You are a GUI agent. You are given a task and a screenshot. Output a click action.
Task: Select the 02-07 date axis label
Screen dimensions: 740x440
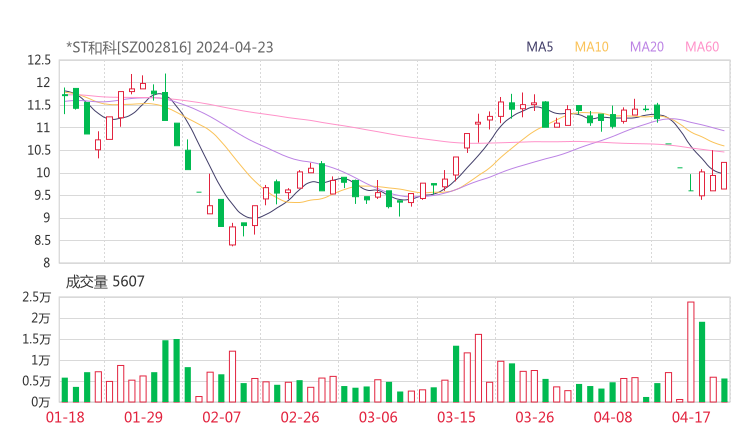222,417
